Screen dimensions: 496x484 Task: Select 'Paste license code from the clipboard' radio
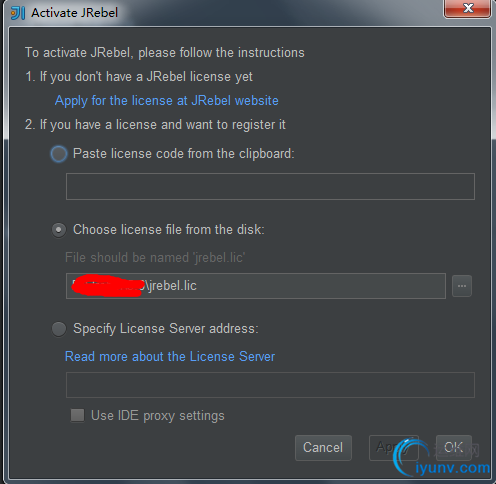(x=59, y=154)
